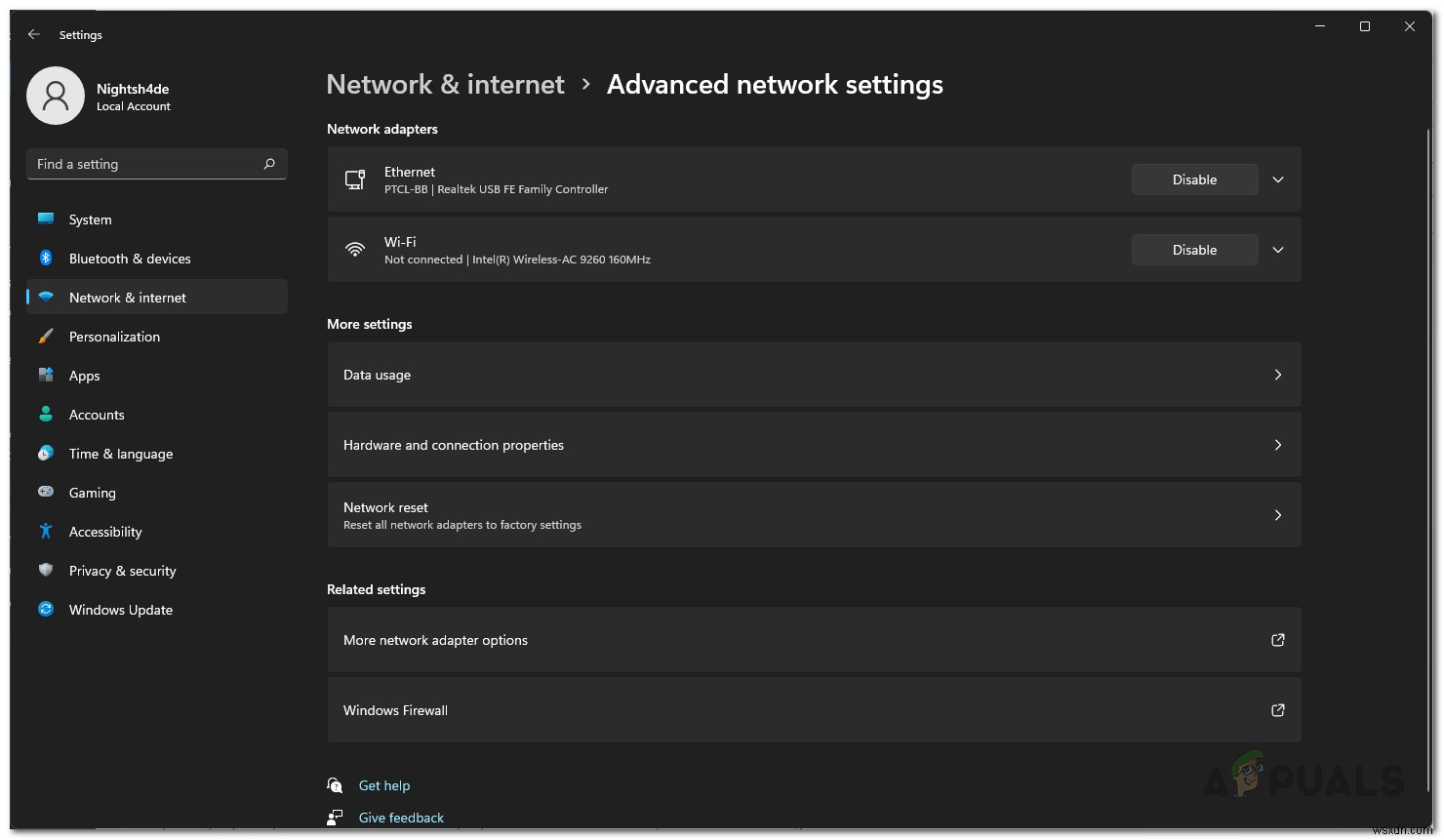Open Data usage with its arrow

[1277, 375]
